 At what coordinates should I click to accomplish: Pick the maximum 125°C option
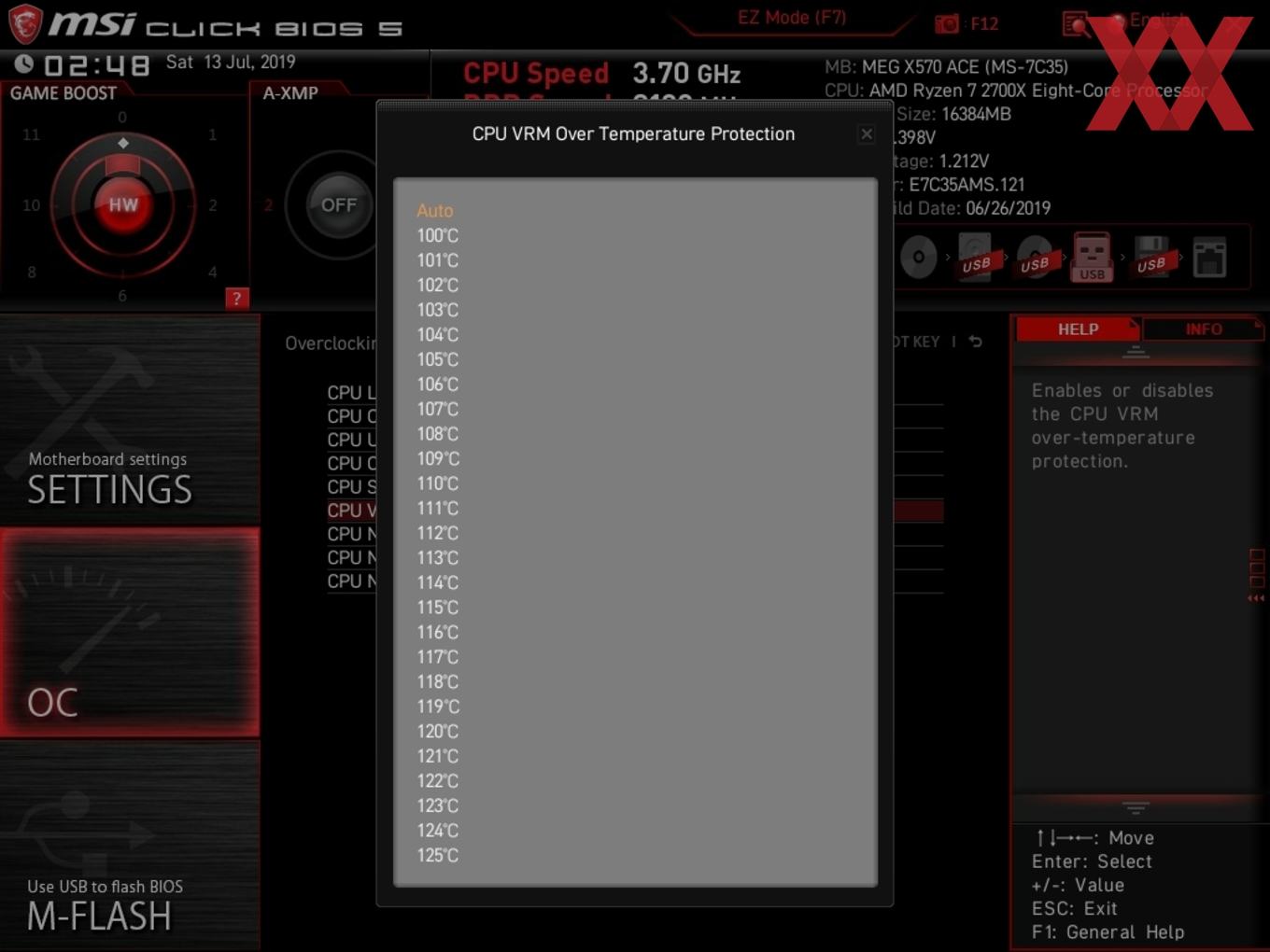[438, 855]
